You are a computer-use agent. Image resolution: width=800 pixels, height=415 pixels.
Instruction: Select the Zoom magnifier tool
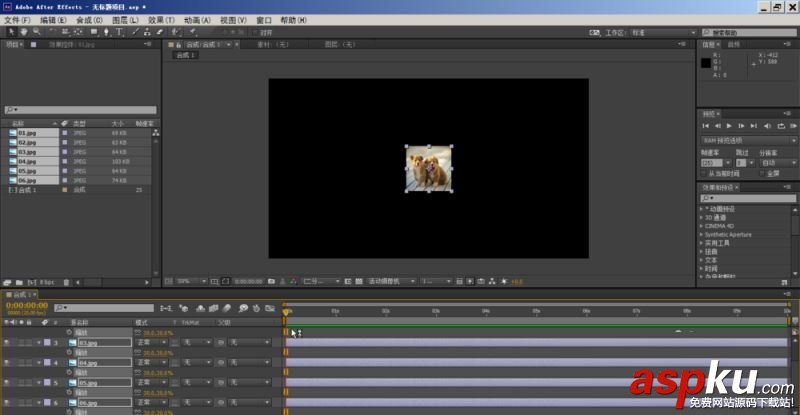36,32
